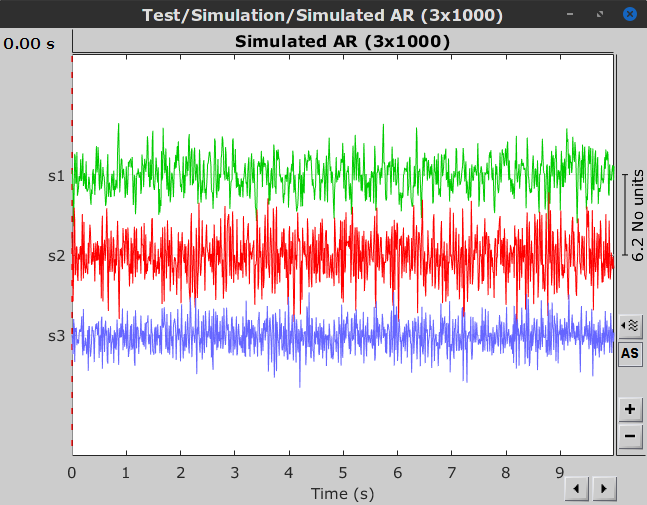647x505 pixels.
Task: Select channel label s2
Action: pyautogui.click(x=56, y=256)
